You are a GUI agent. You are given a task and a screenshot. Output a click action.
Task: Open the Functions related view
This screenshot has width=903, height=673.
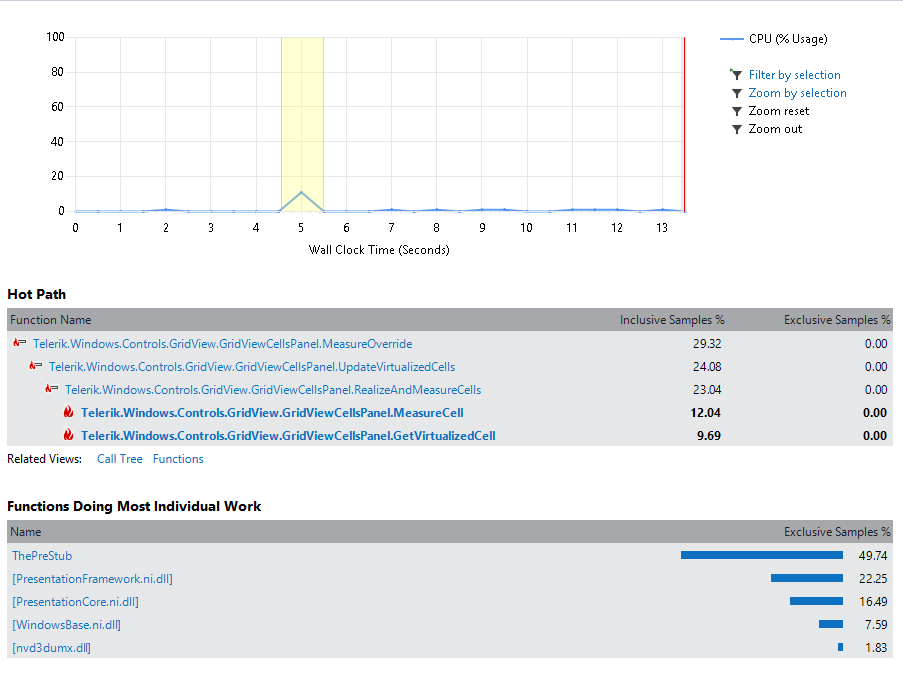tap(178, 459)
